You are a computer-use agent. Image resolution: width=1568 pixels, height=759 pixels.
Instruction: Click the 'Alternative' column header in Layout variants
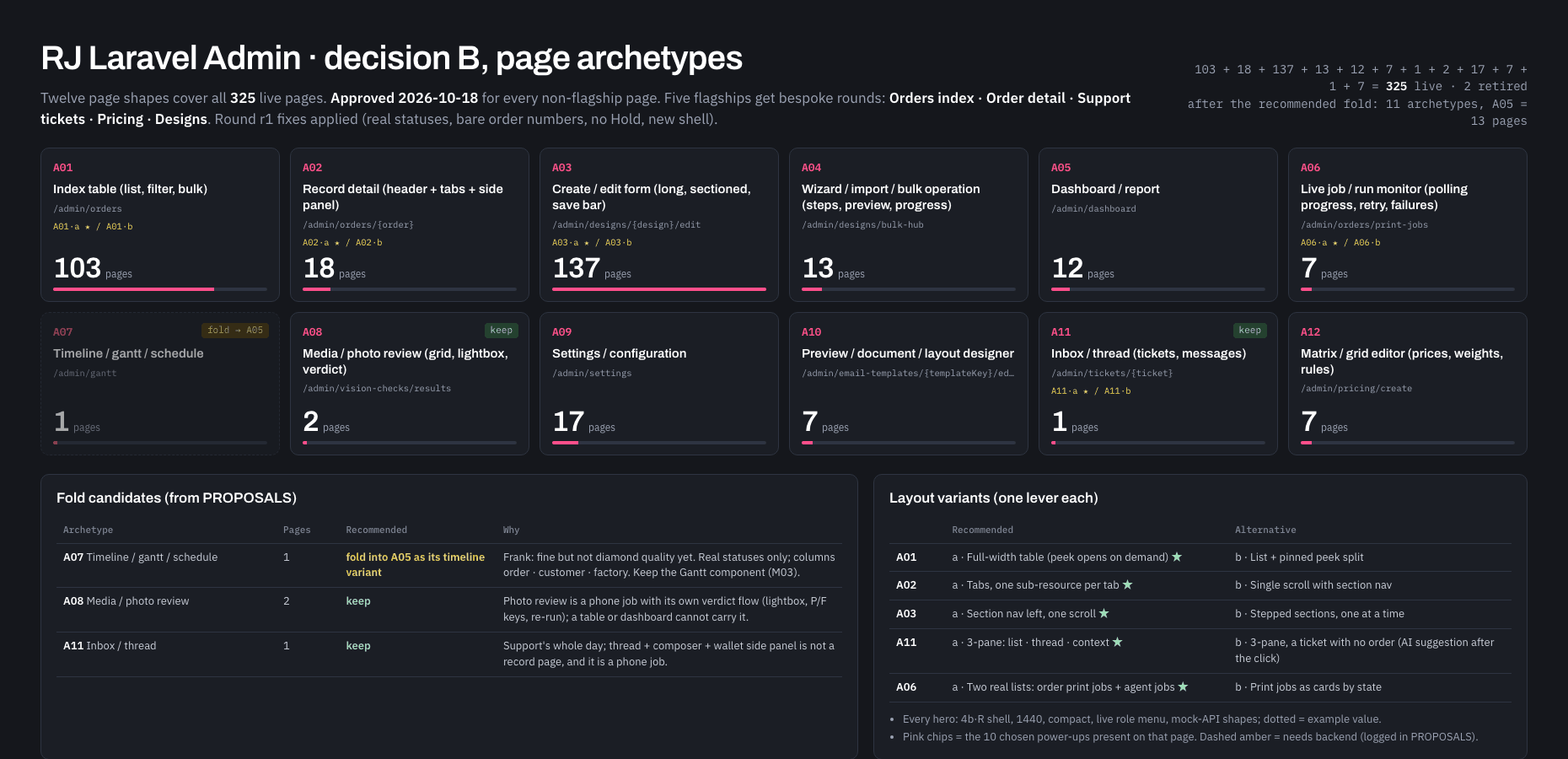[x=1265, y=530]
